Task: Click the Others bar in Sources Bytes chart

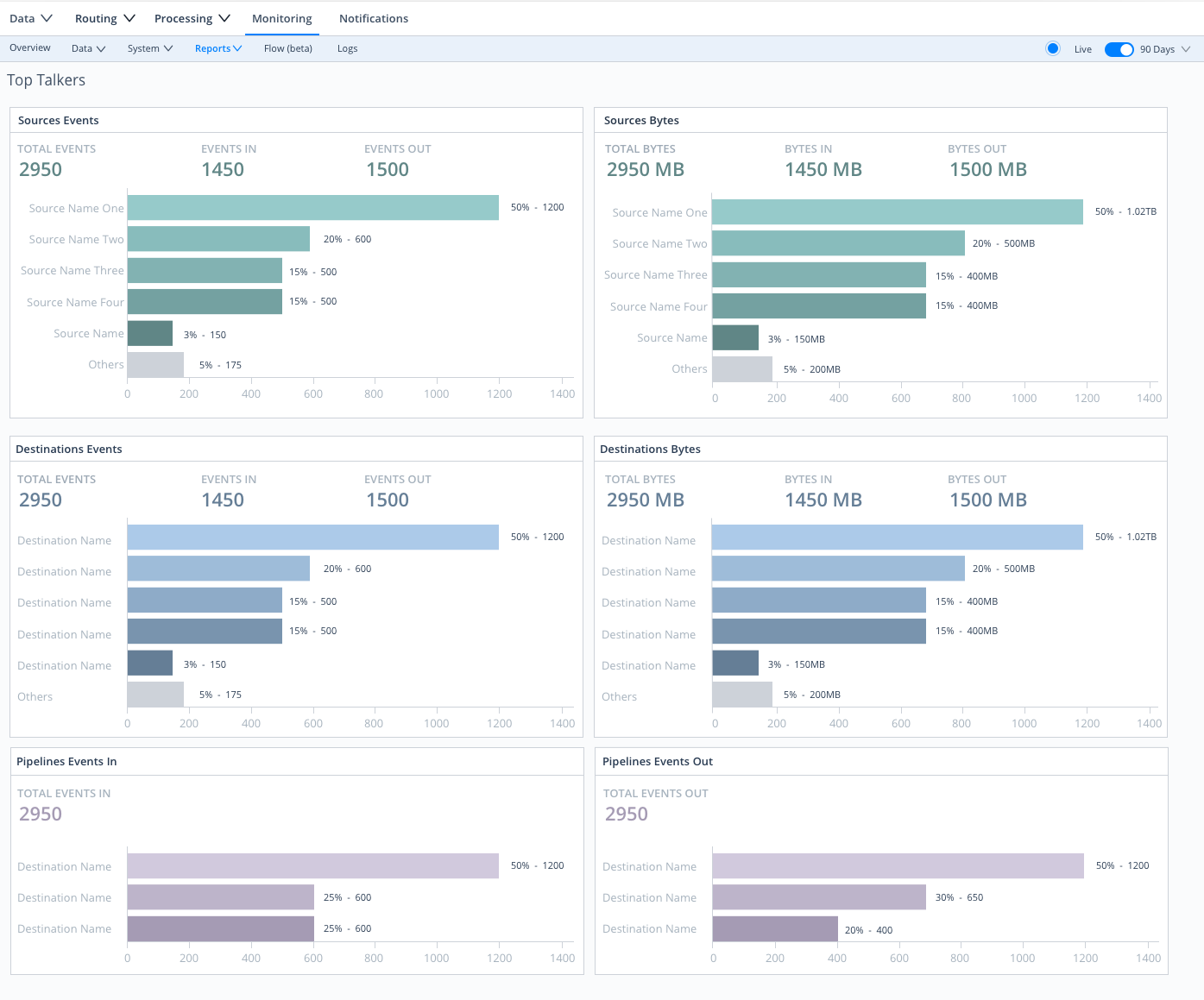Action: coord(742,368)
